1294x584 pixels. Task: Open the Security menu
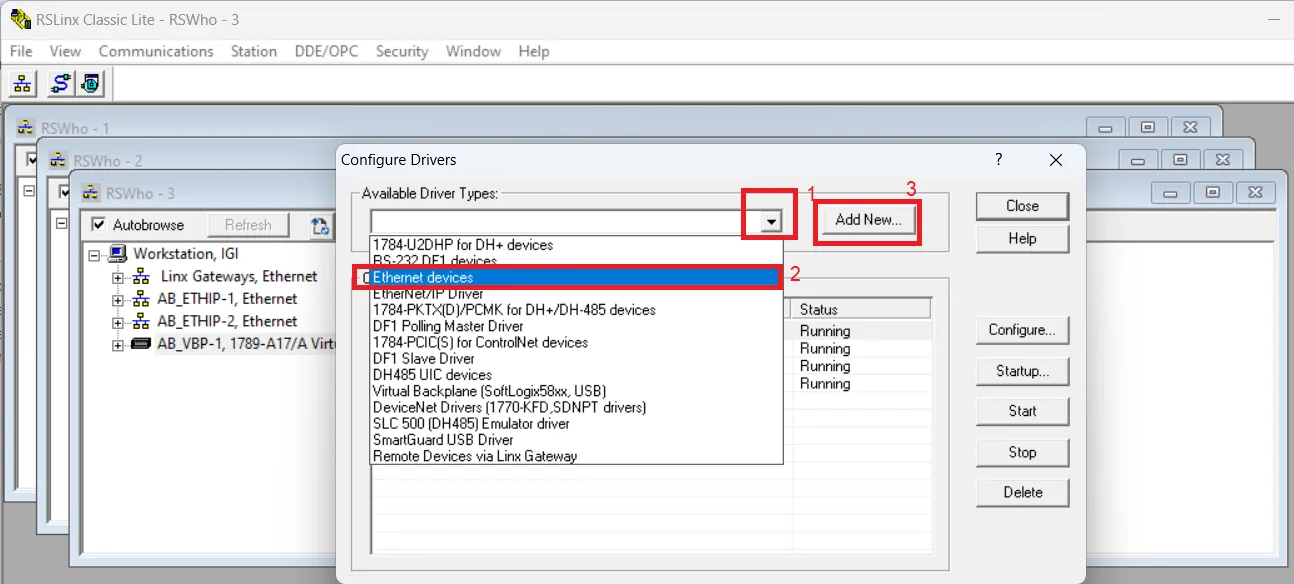click(x=402, y=51)
